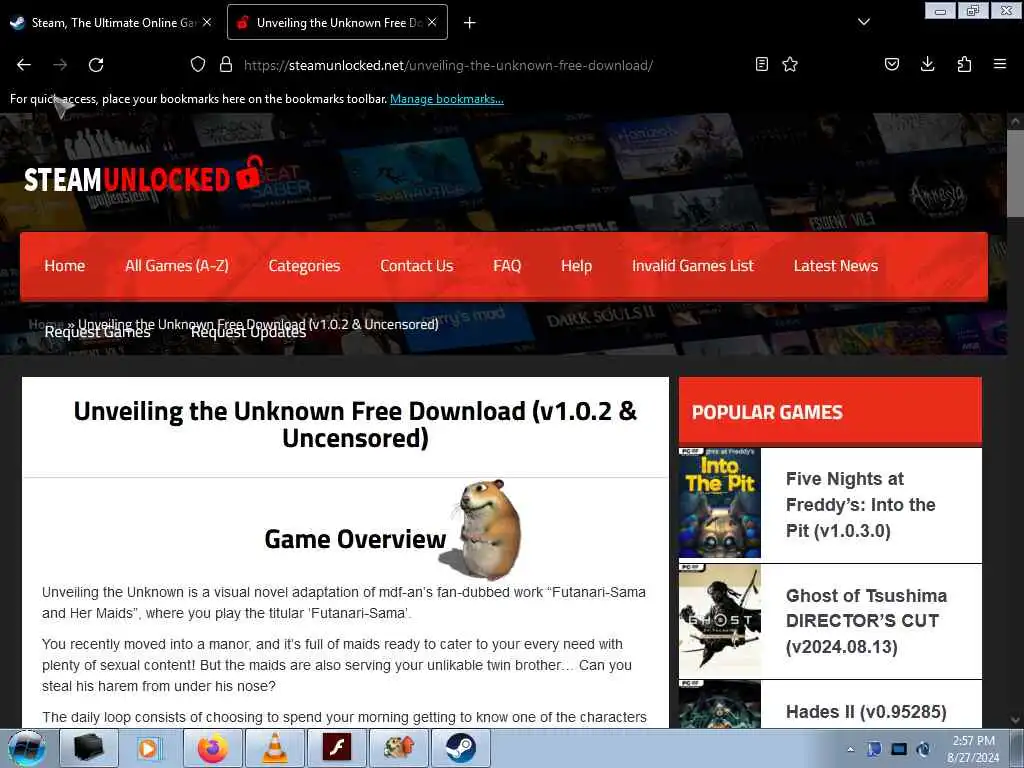
Task: Open the downloads panel icon
Action: pos(927,64)
